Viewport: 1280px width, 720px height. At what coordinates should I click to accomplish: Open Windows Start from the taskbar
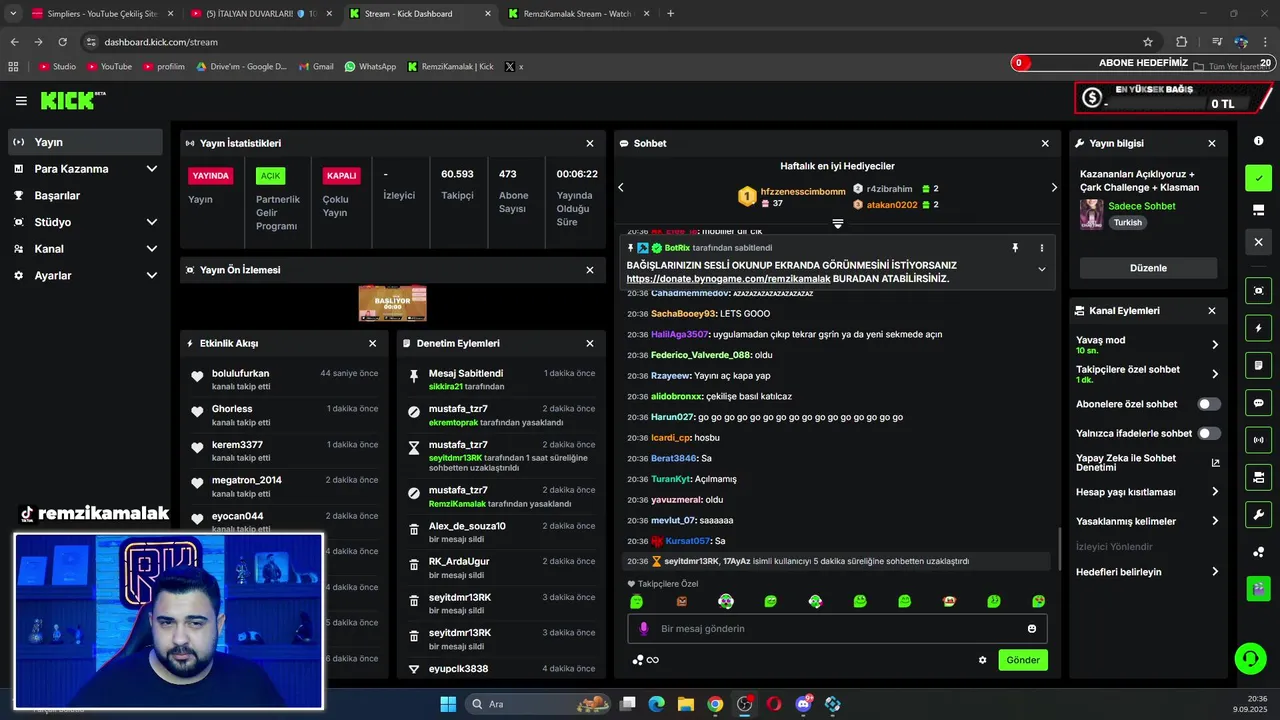tap(448, 704)
